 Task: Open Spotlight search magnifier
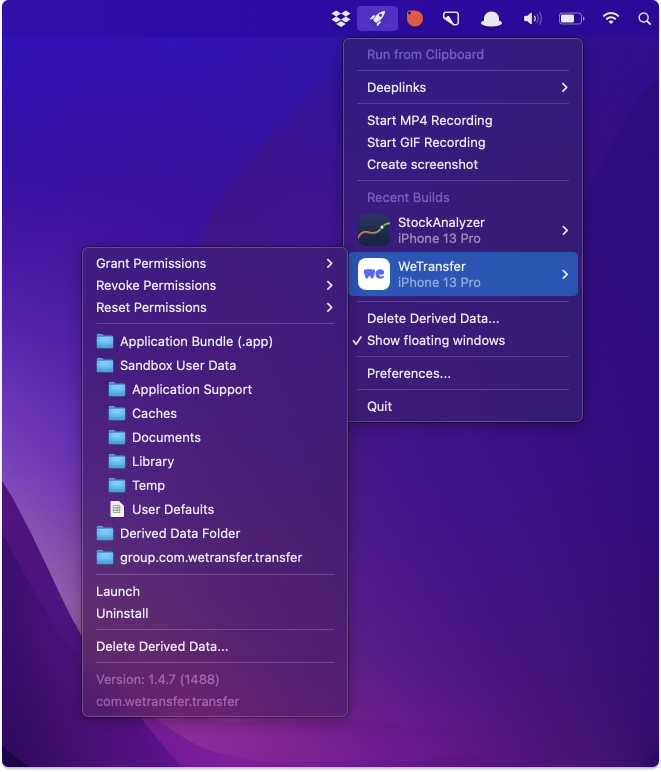click(x=644, y=19)
